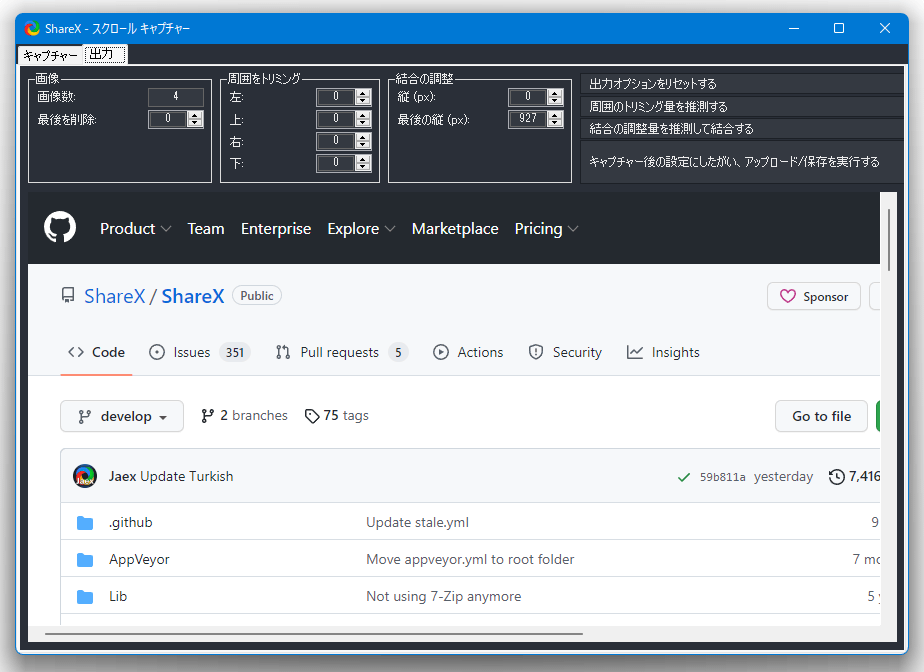Click the Code angle-brackets icon
Viewport: 924px width, 672px height.
pos(76,352)
